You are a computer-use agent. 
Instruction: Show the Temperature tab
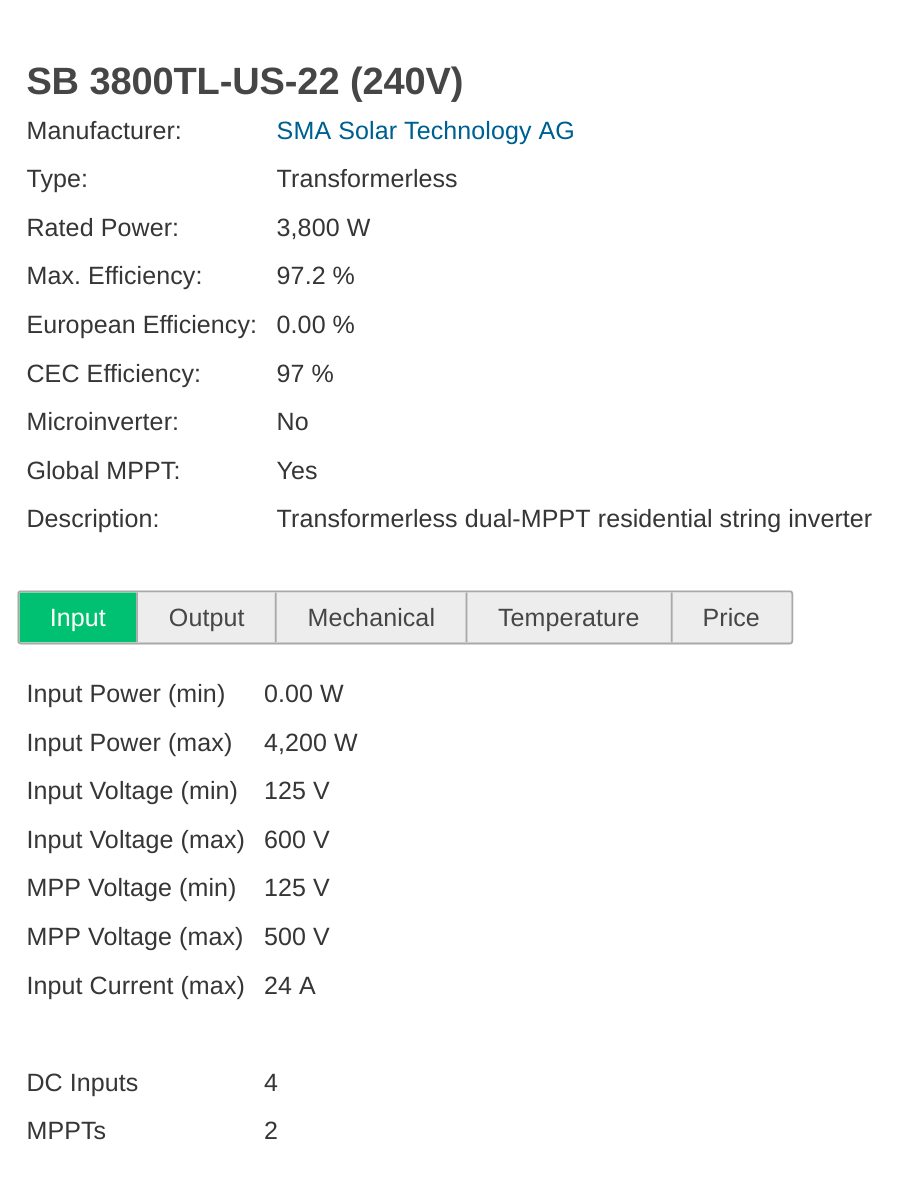(568, 618)
